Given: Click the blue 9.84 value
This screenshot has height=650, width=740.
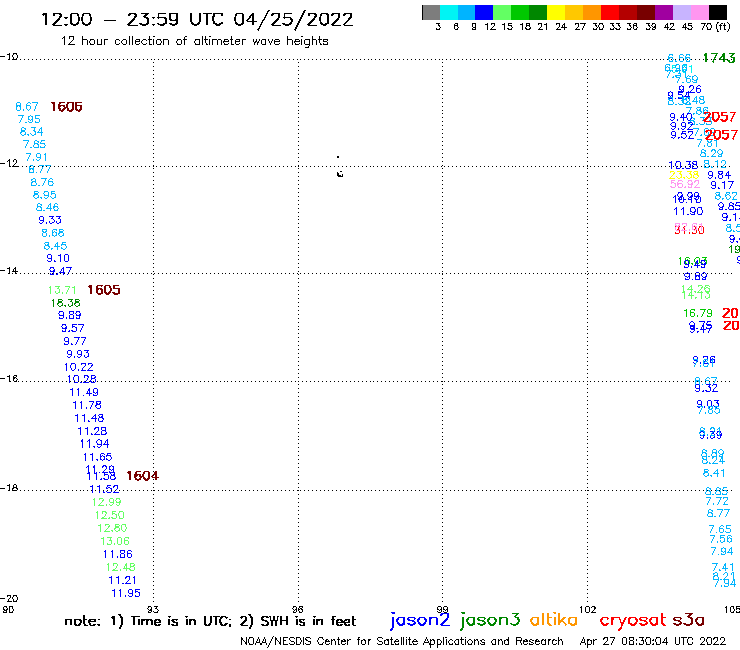Looking at the screenshot, I should 719,175.
